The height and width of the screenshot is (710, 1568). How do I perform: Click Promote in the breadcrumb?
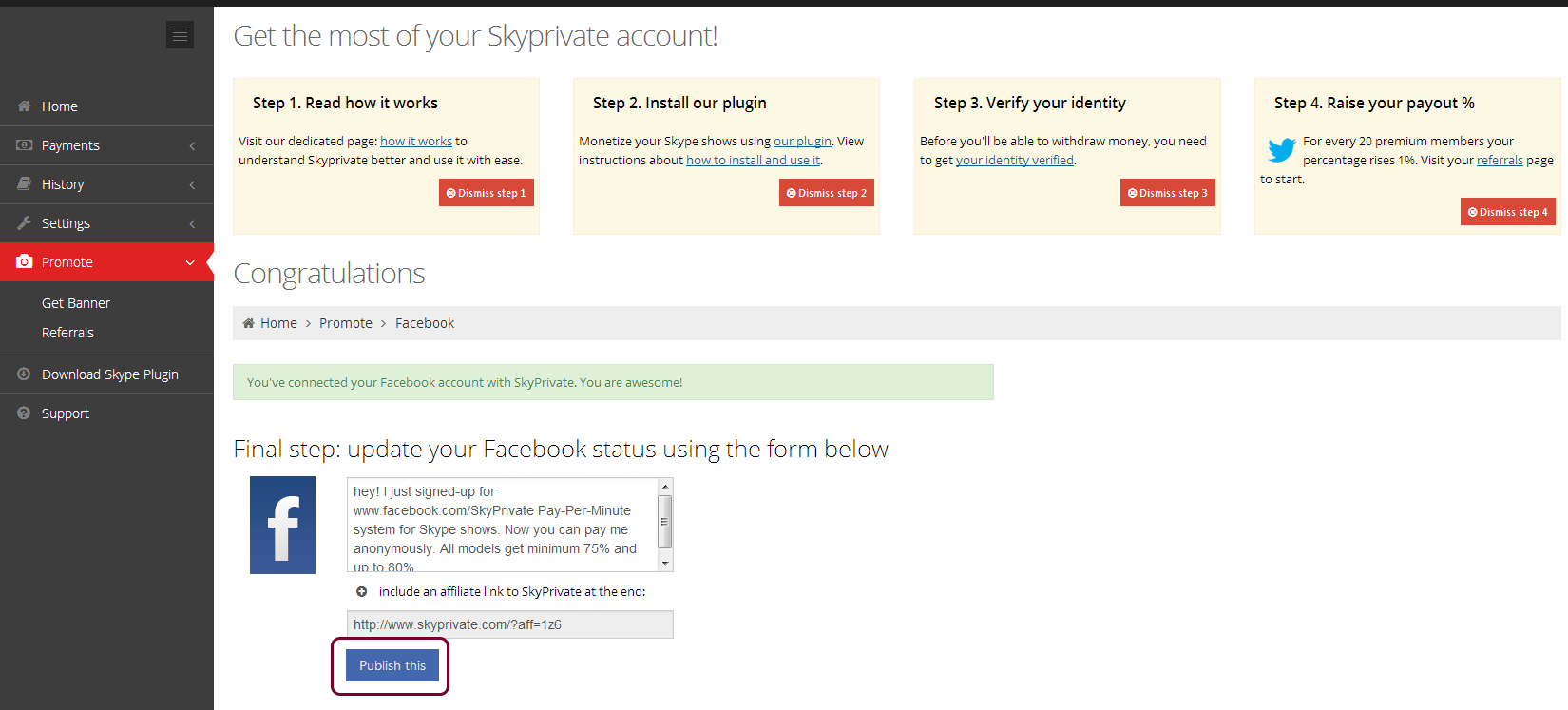click(346, 323)
